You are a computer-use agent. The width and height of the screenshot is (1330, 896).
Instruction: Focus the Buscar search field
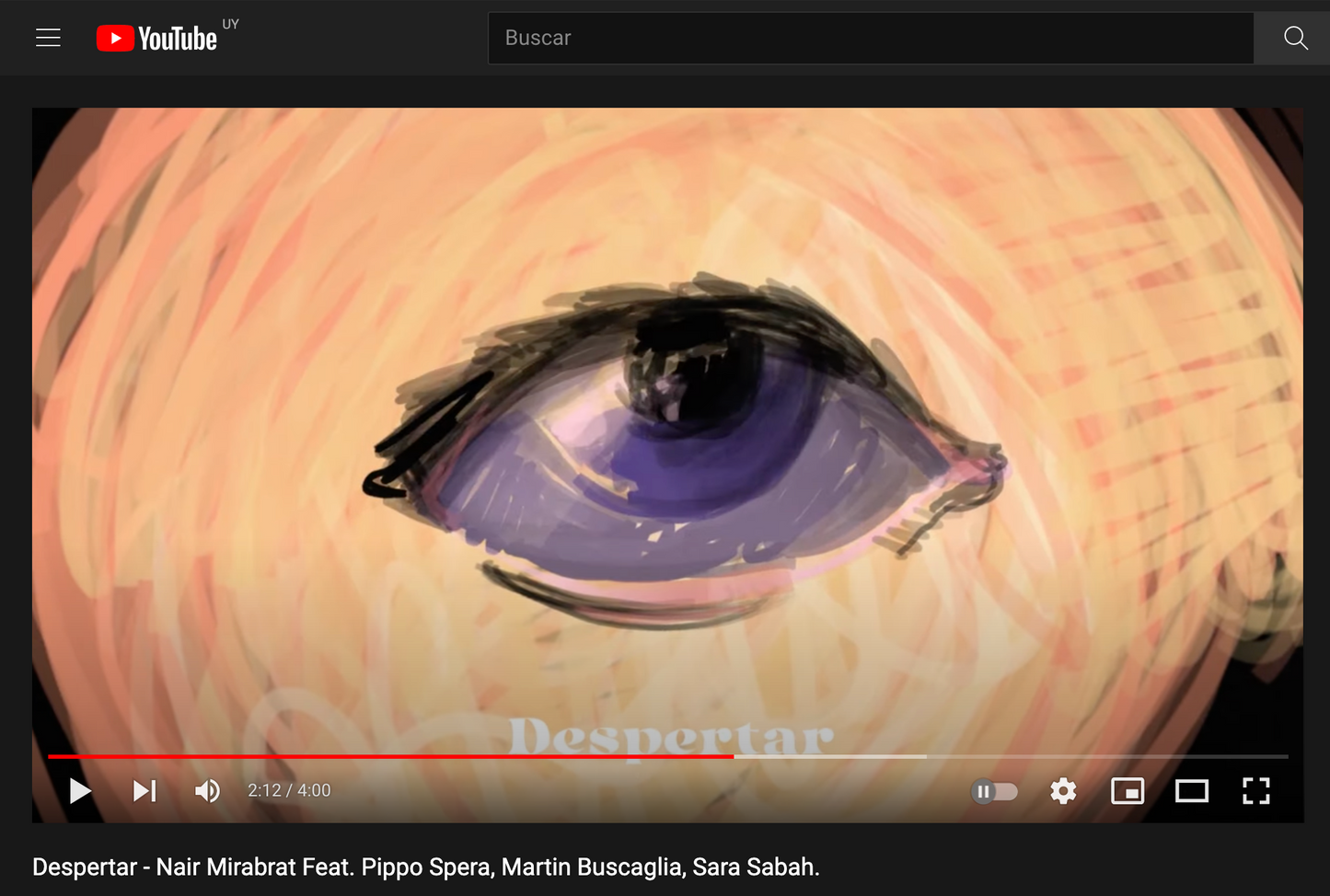(x=870, y=38)
